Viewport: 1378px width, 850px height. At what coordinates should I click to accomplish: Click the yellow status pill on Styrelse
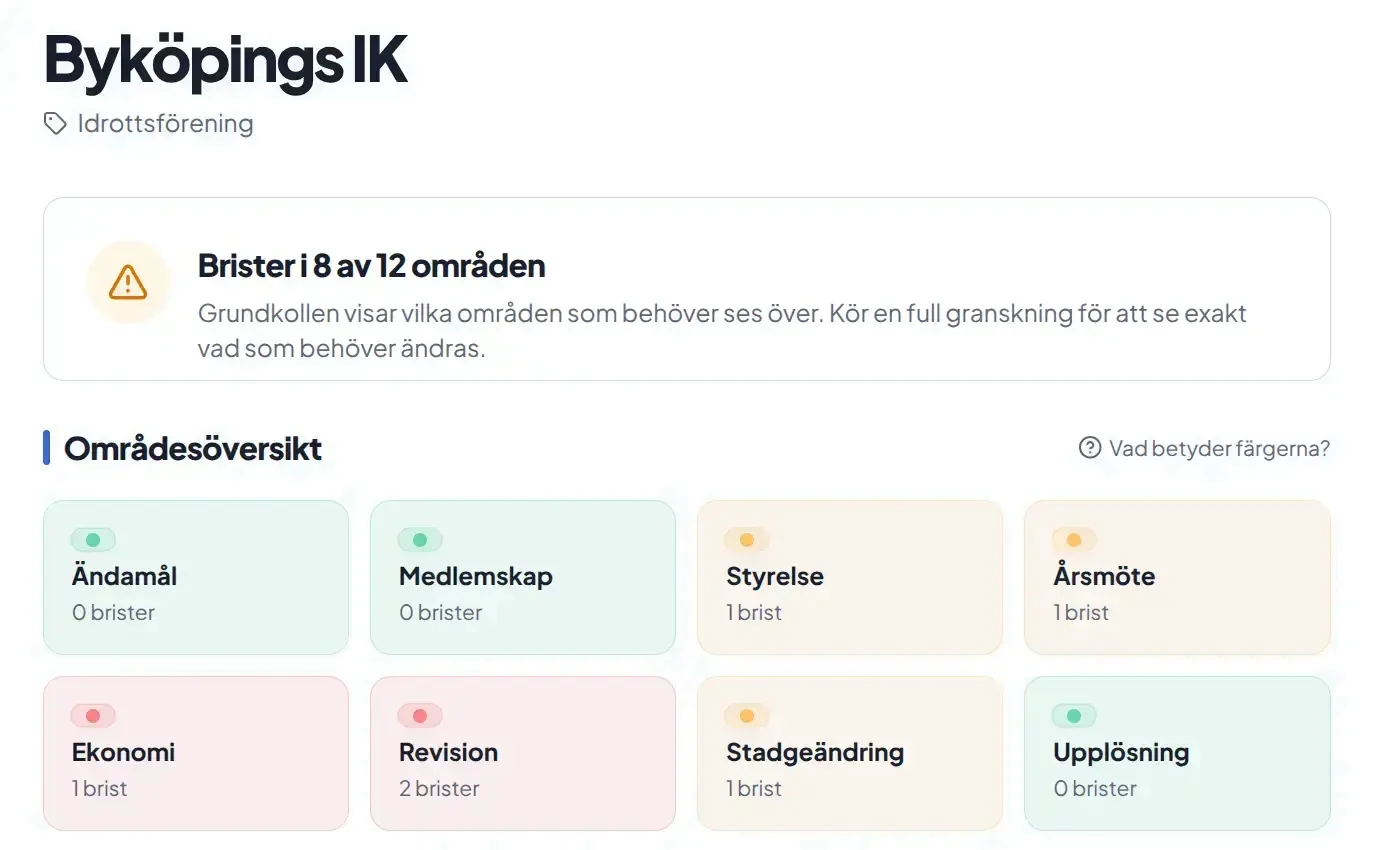747,540
